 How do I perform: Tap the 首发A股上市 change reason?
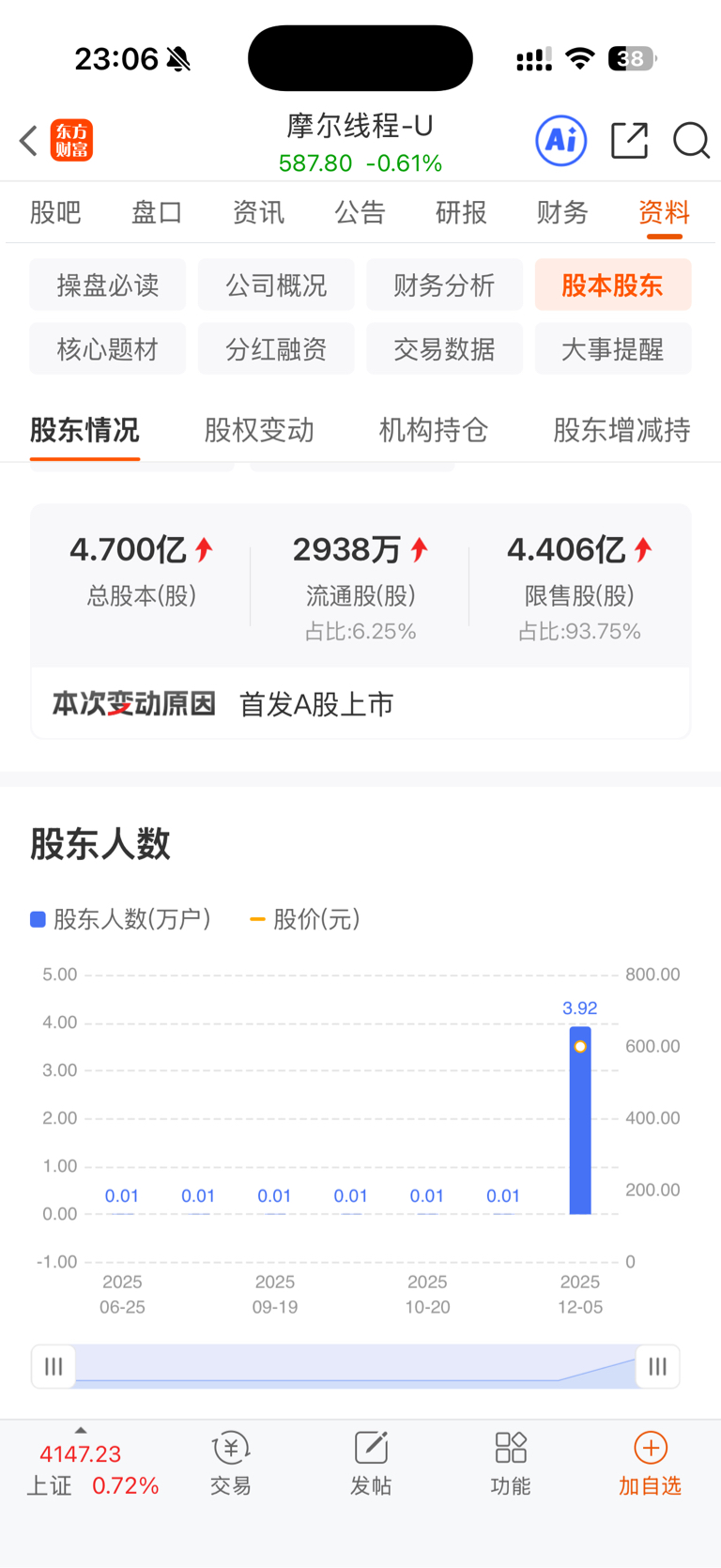[x=316, y=704]
